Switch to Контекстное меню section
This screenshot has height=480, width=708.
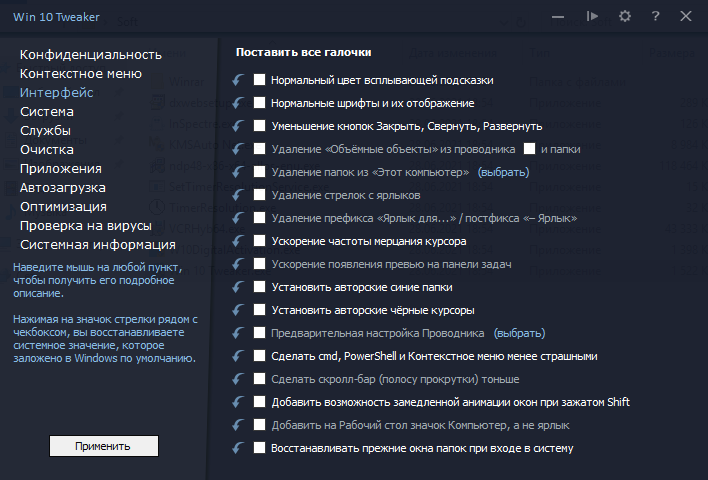81,74
